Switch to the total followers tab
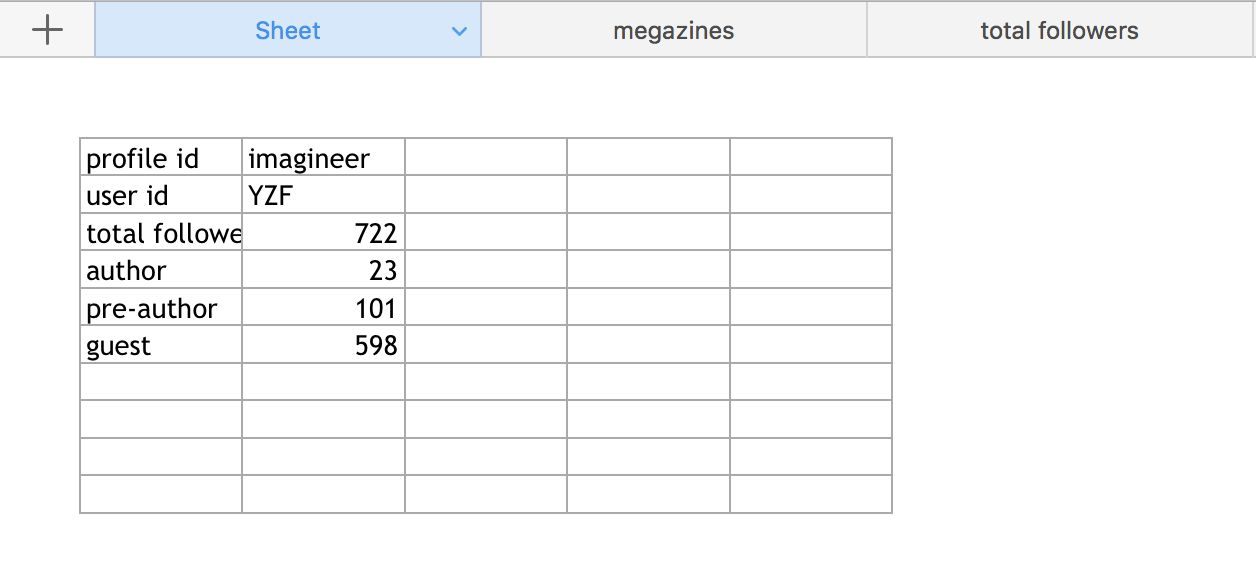Viewport: 1256px width, 570px height. click(1060, 30)
